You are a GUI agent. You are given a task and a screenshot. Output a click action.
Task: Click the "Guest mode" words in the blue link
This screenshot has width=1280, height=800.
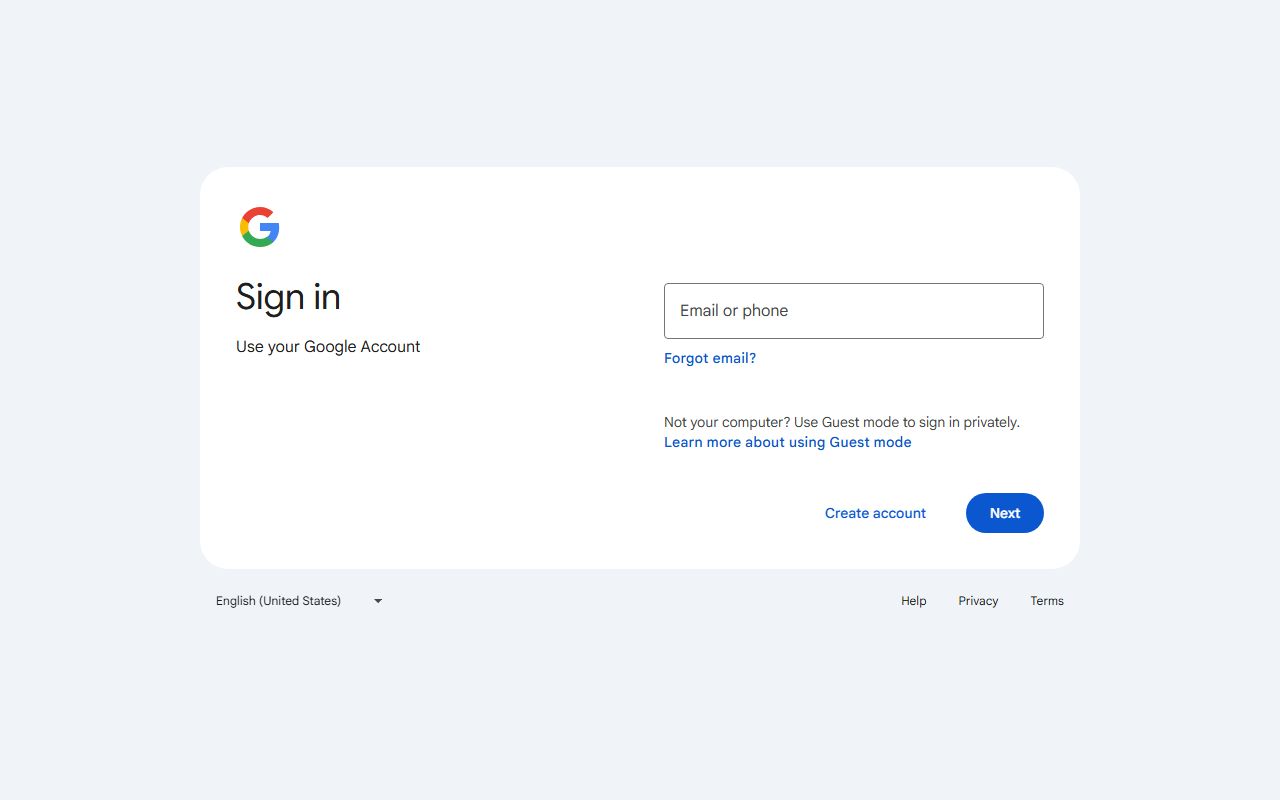[870, 442]
